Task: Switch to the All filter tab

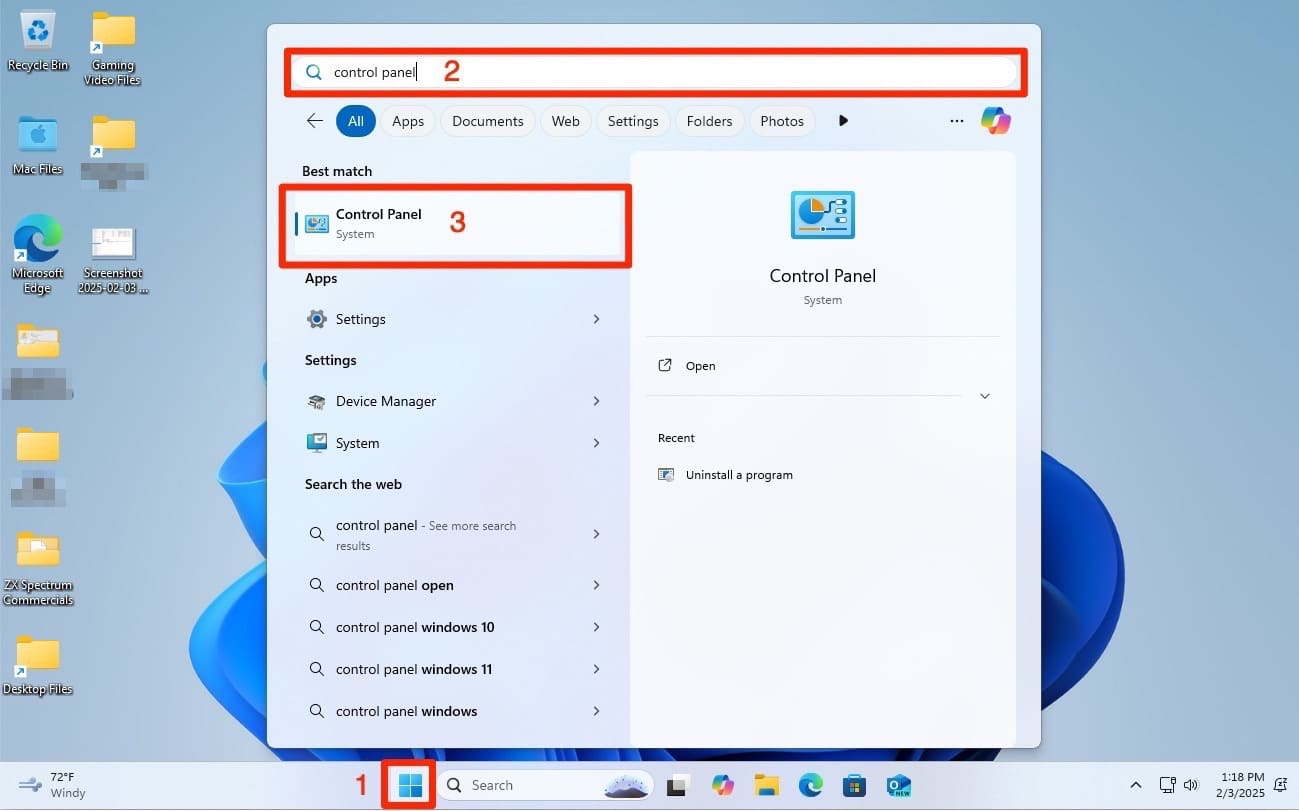Action: [x=356, y=121]
